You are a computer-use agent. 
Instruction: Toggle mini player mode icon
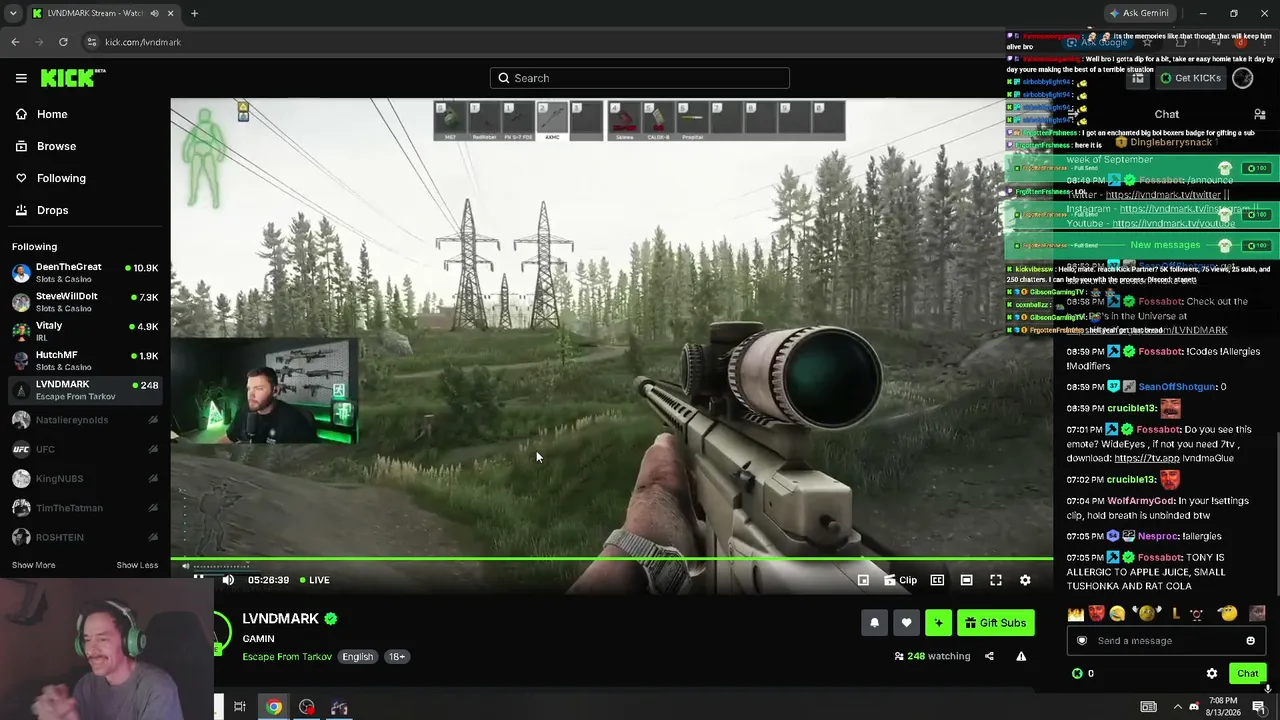[x=863, y=580]
